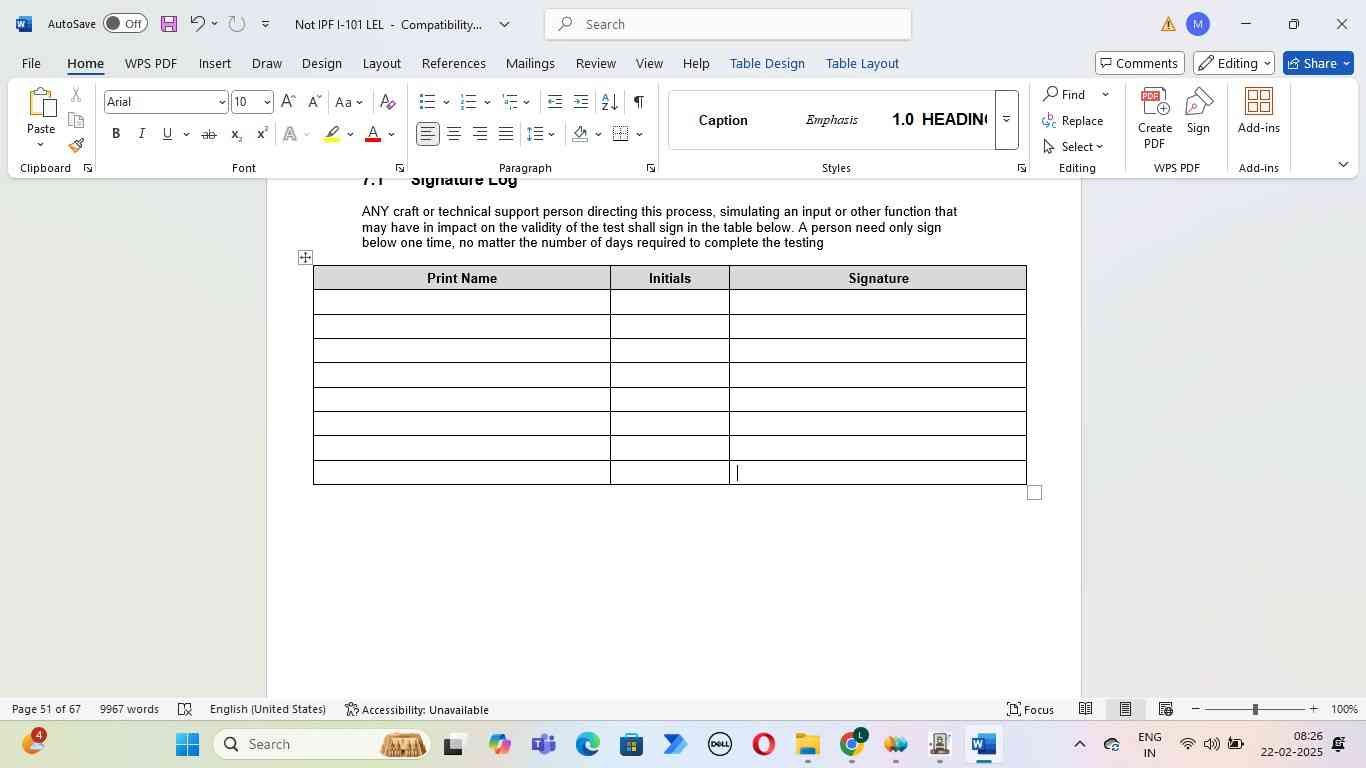Viewport: 1366px width, 768px height.
Task: Open File Explorer from taskbar
Action: point(807,745)
